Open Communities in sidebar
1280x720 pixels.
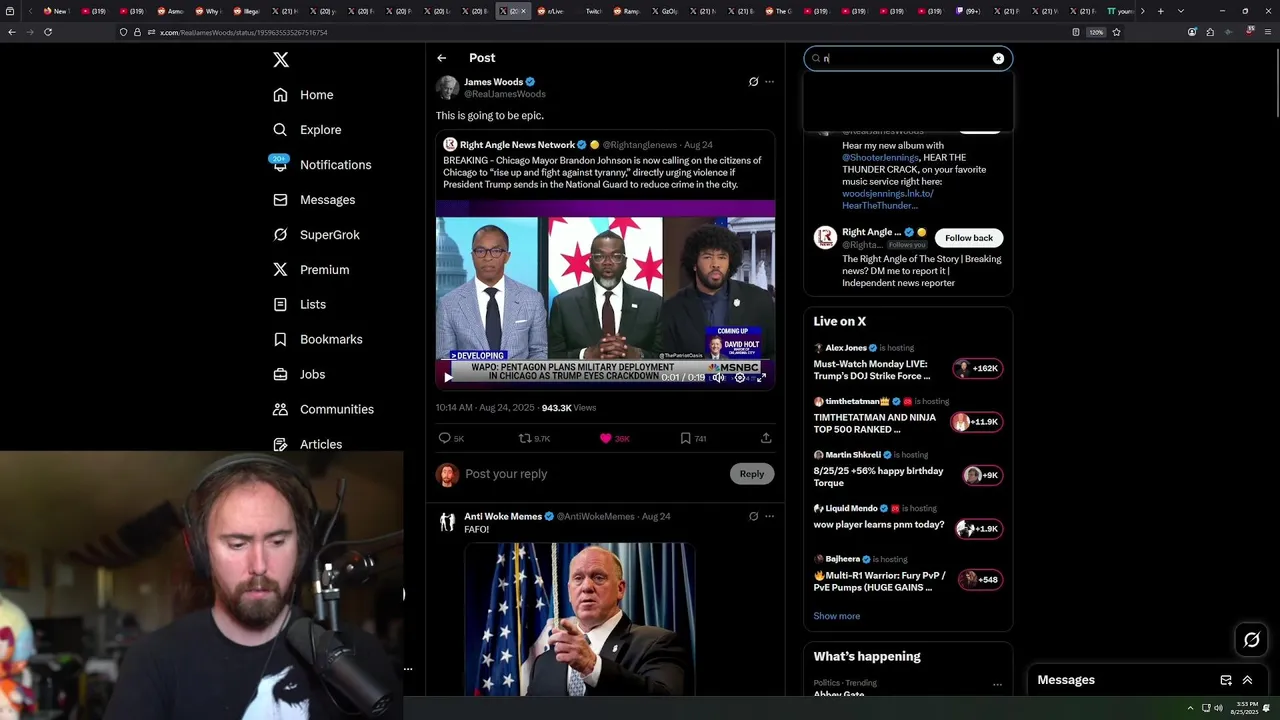point(323,409)
